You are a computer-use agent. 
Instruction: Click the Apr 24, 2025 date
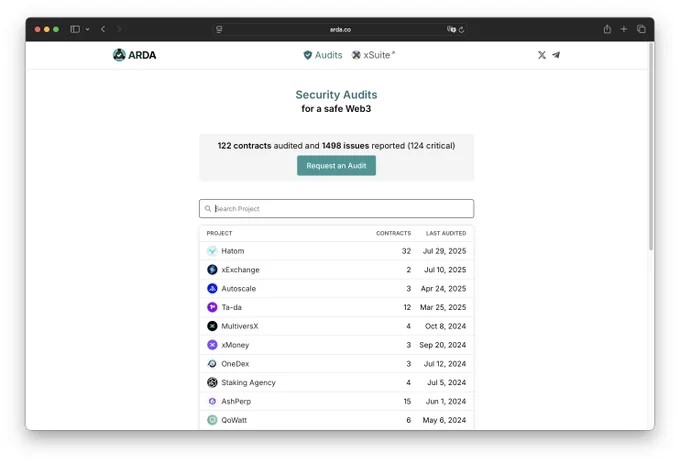(x=444, y=288)
